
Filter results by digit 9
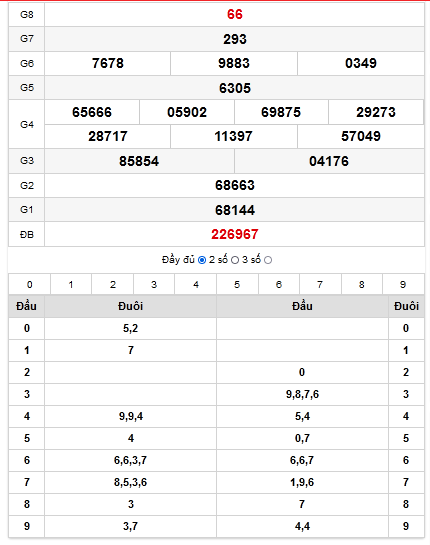tap(403, 285)
